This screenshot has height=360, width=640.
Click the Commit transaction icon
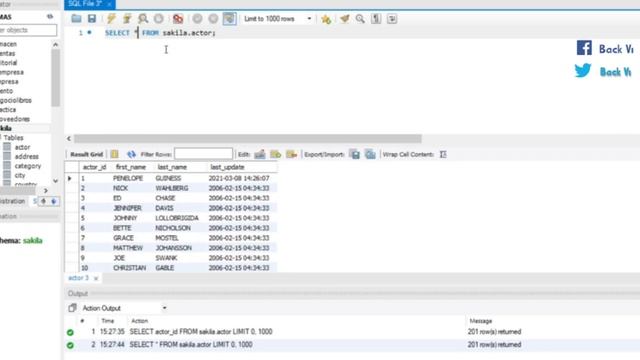point(198,18)
